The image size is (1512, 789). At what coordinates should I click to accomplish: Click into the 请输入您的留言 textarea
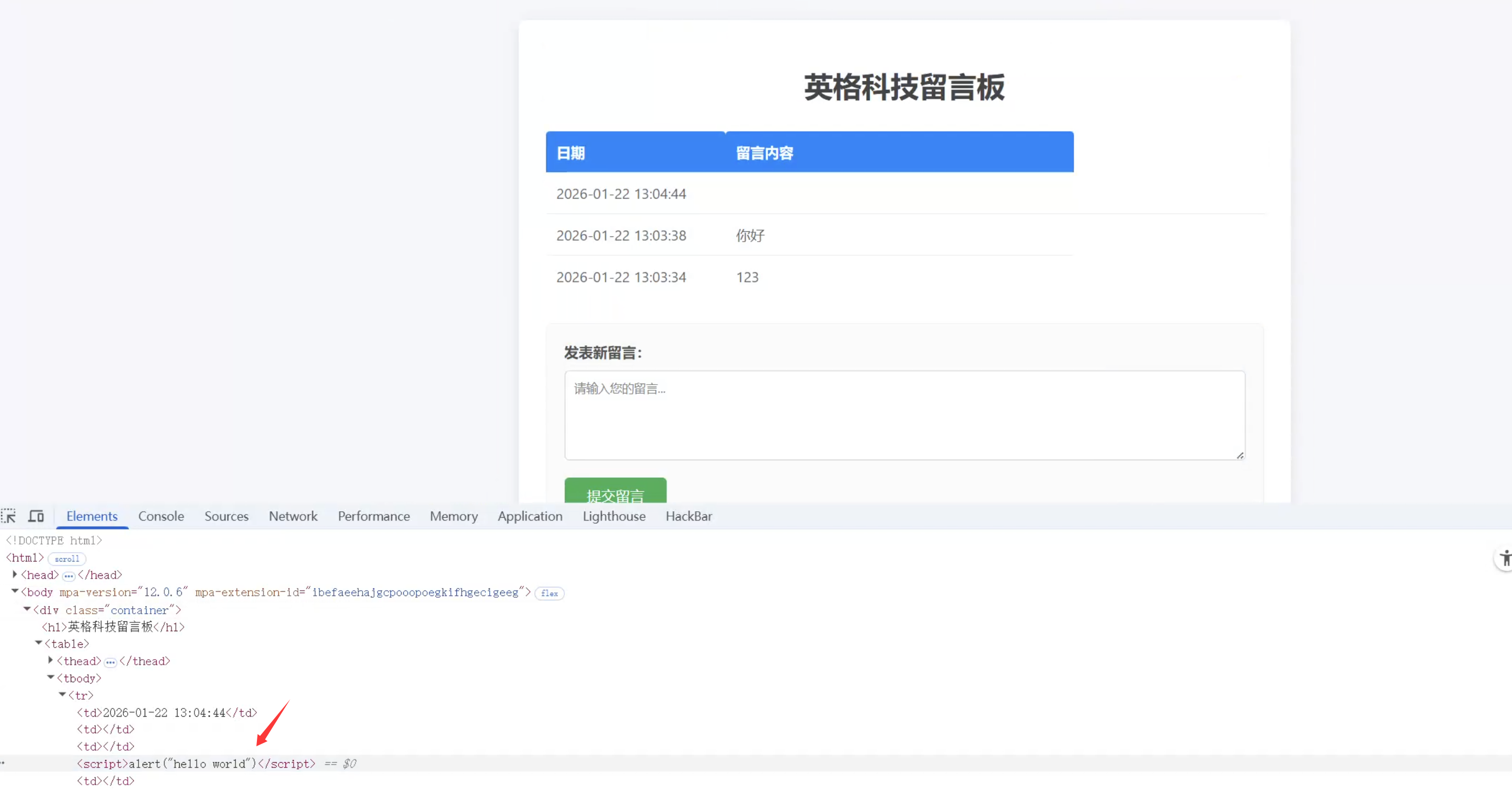pyautogui.click(x=904, y=415)
